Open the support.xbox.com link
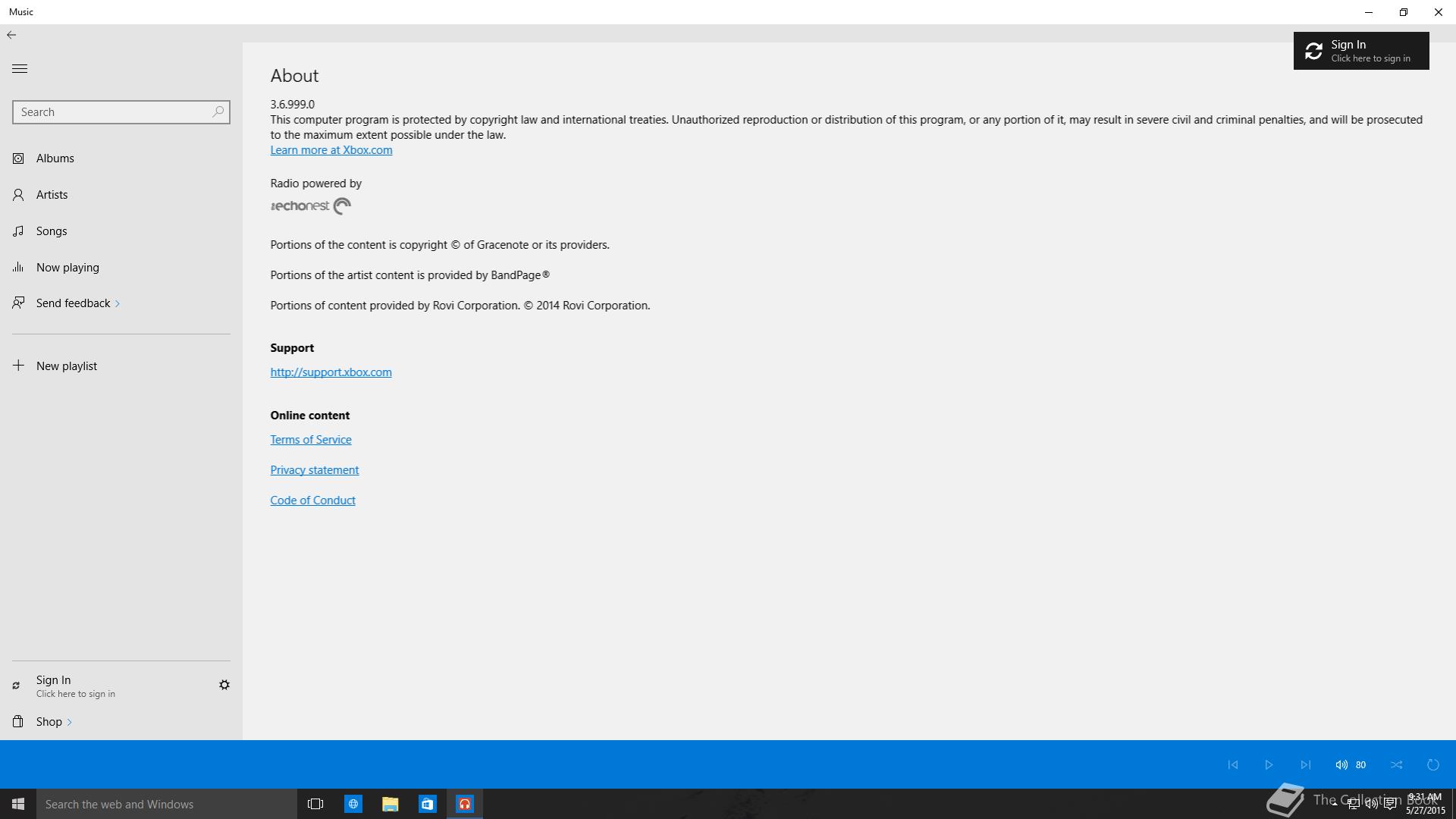The width and height of the screenshot is (1456, 819). tap(331, 372)
